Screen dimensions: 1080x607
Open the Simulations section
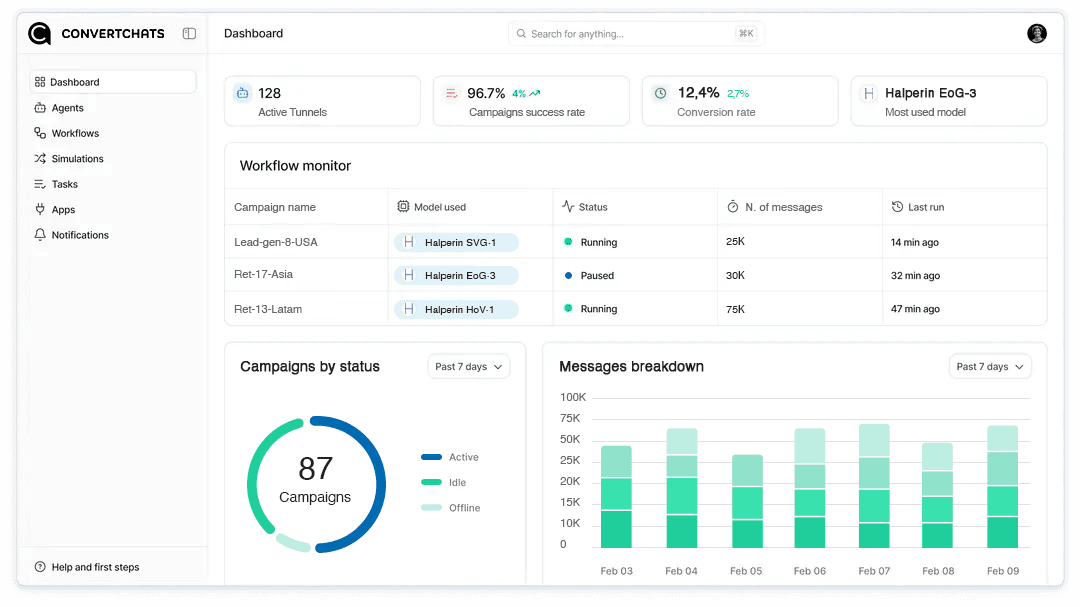coord(77,159)
